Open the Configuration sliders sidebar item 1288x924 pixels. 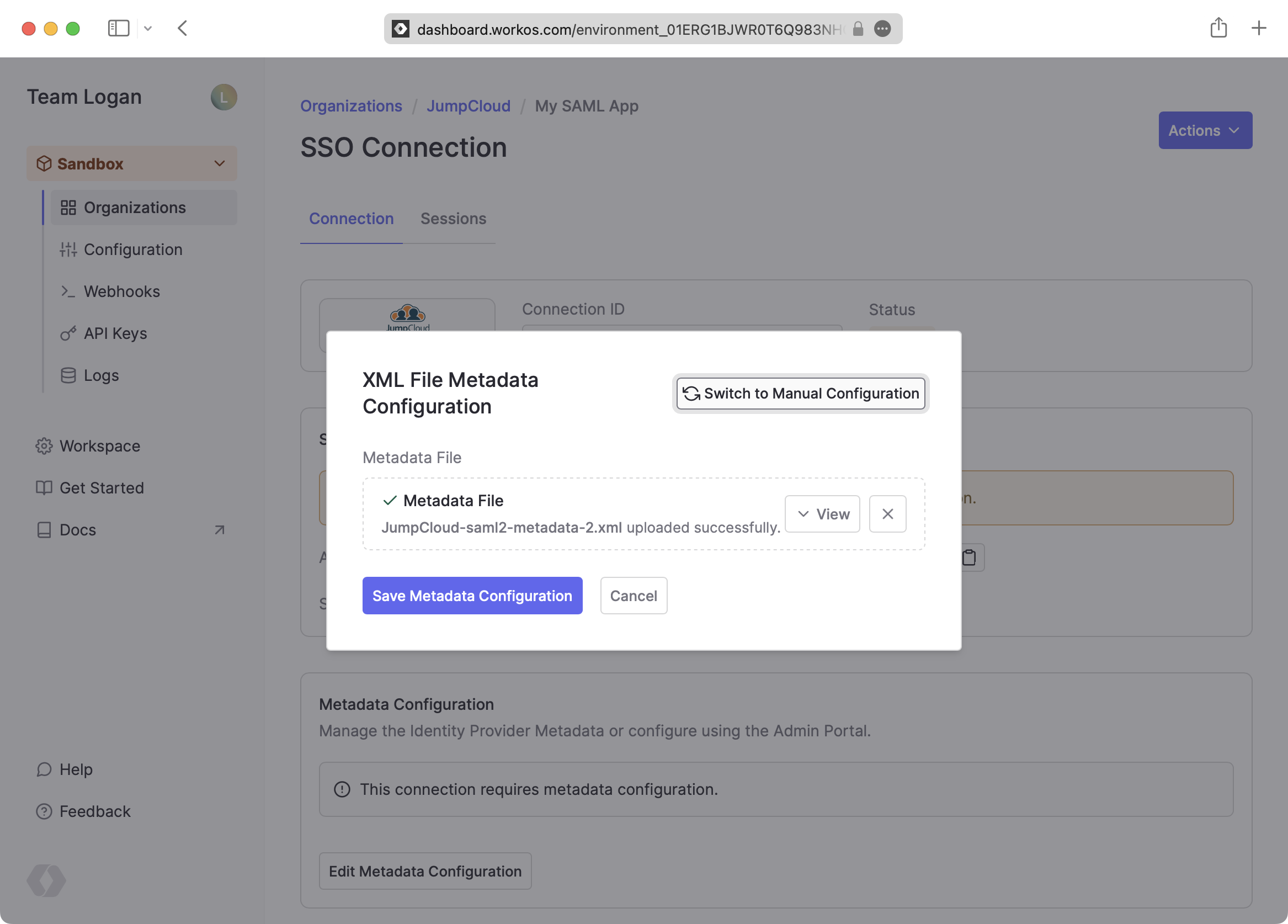tap(133, 250)
